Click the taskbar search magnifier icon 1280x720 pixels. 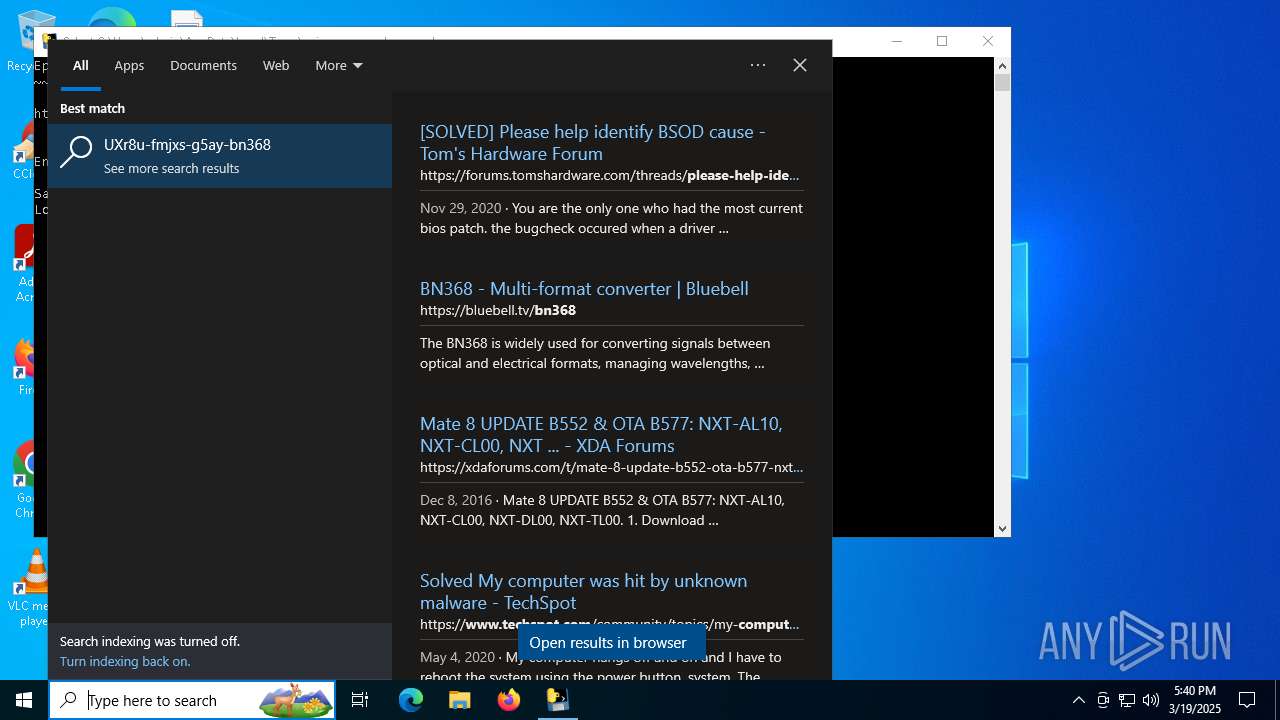[x=68, y=700]
